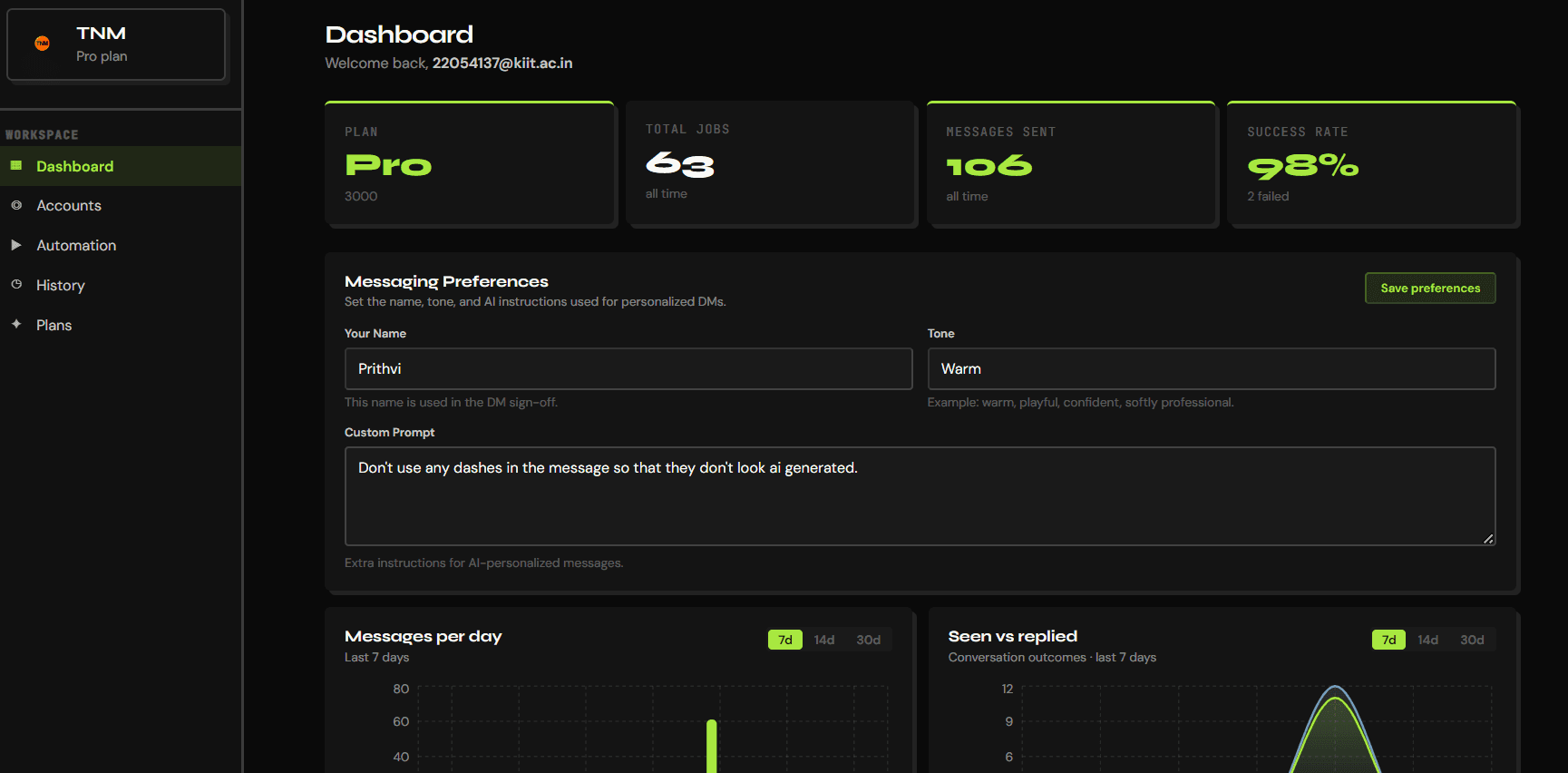Select 30d range for Seen vs replied

pyautogui.click(x=1472, y=640)
